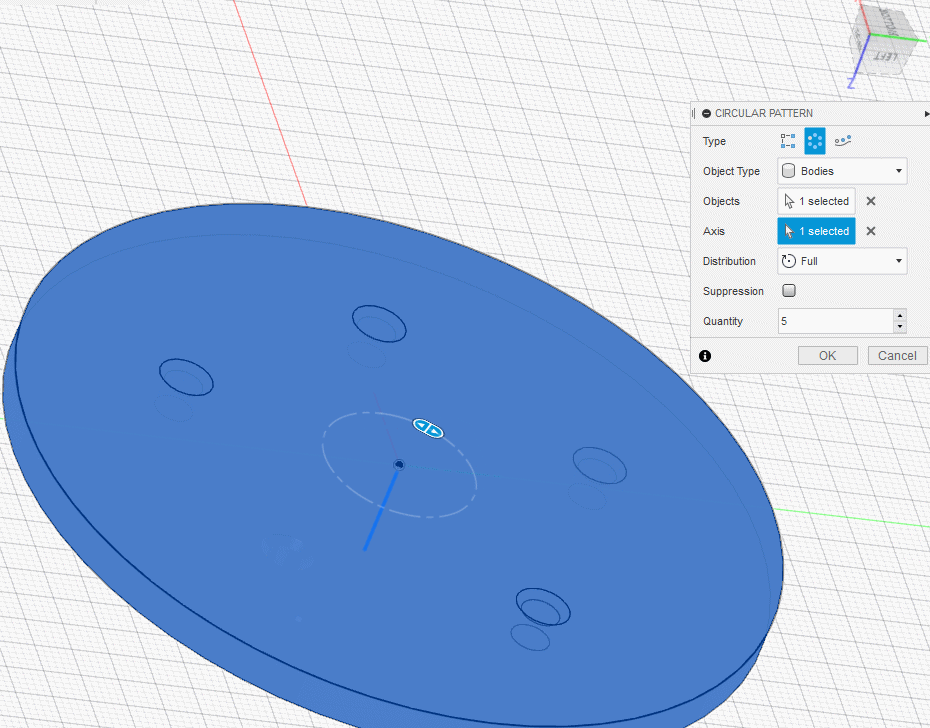Click the info icon in dialog
This screenshot has height=728, width=930.
[x=705, y=356]
